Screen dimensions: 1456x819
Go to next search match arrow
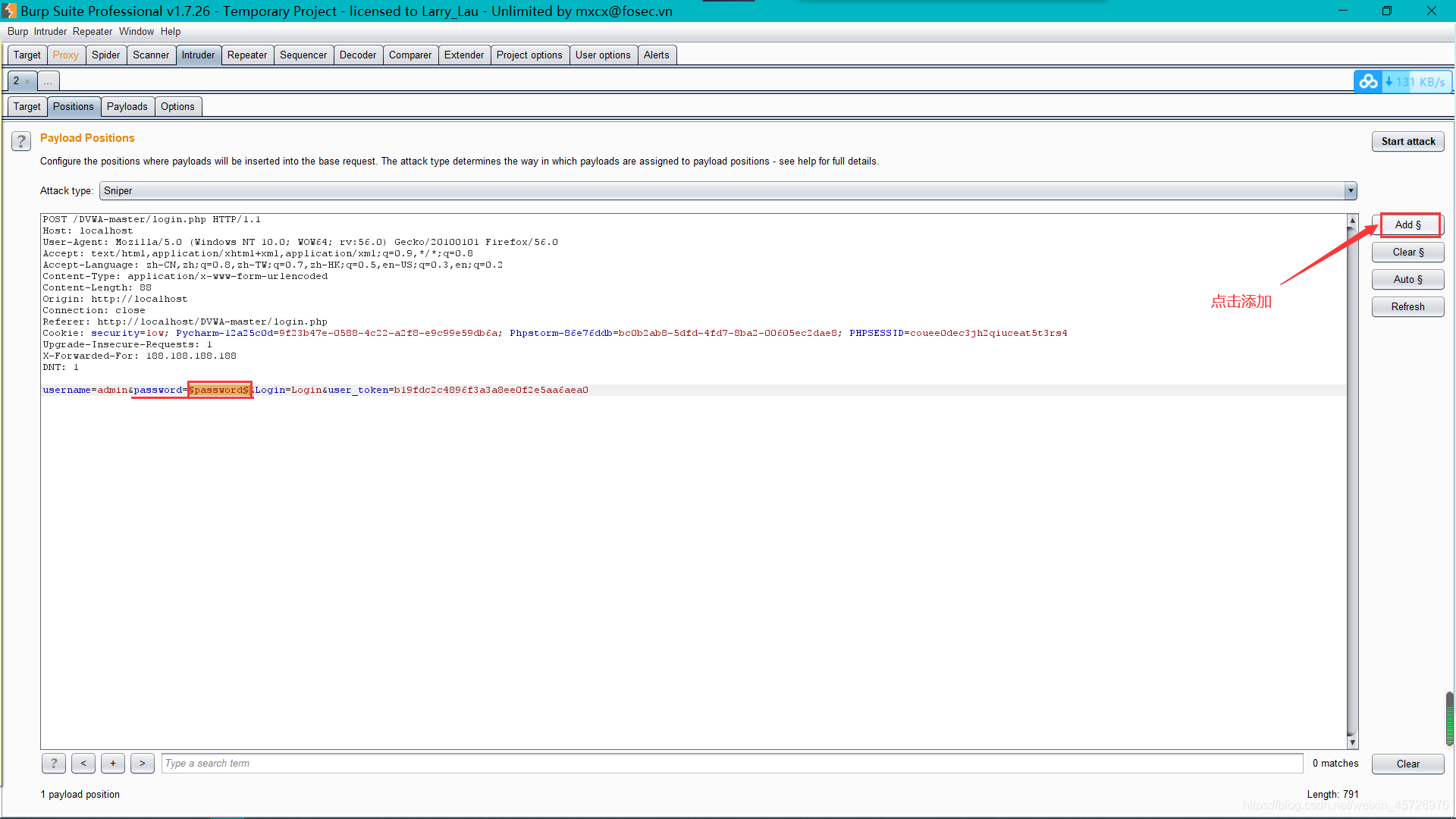tap(143, 763)
